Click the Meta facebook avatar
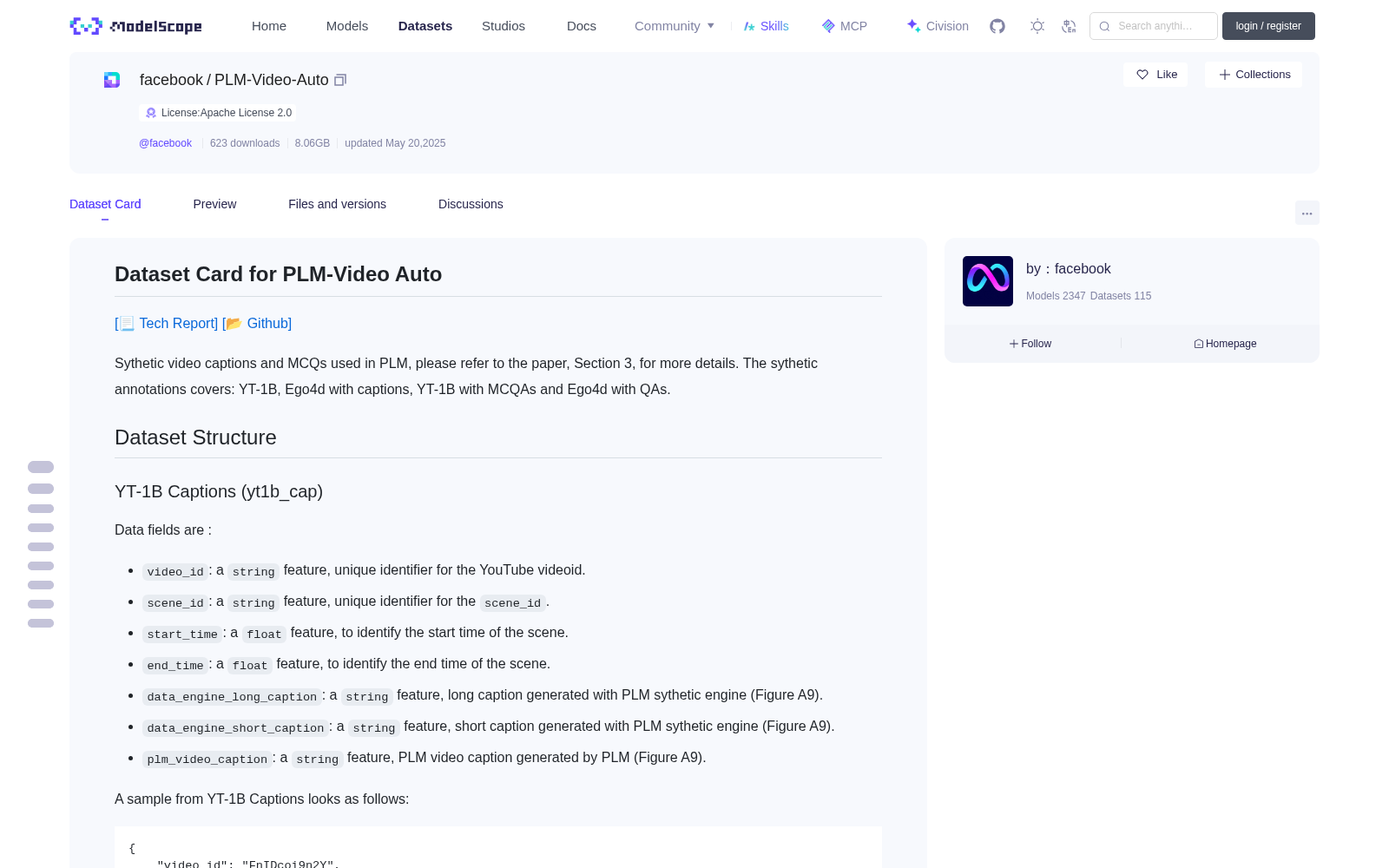Image resolution: width=1389 pixels, height=868 pixels. pos(988,281)
